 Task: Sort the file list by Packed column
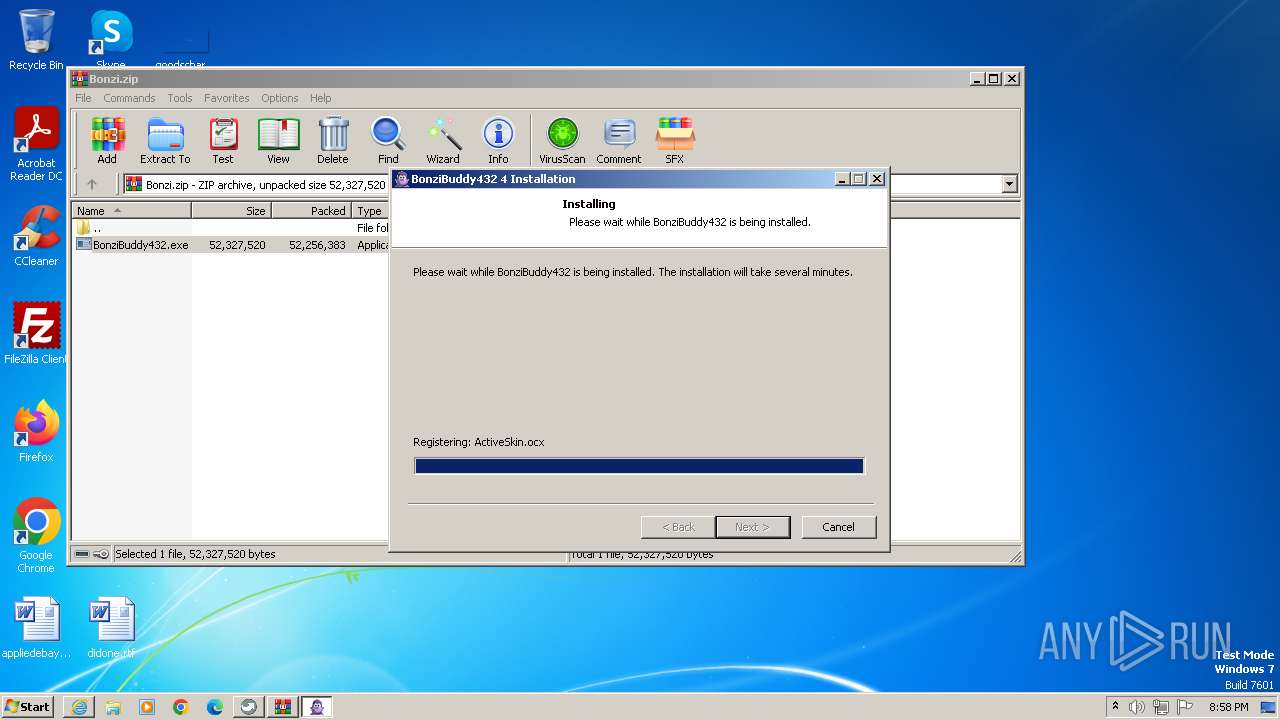pyautogui.click(x=312, y=211)
